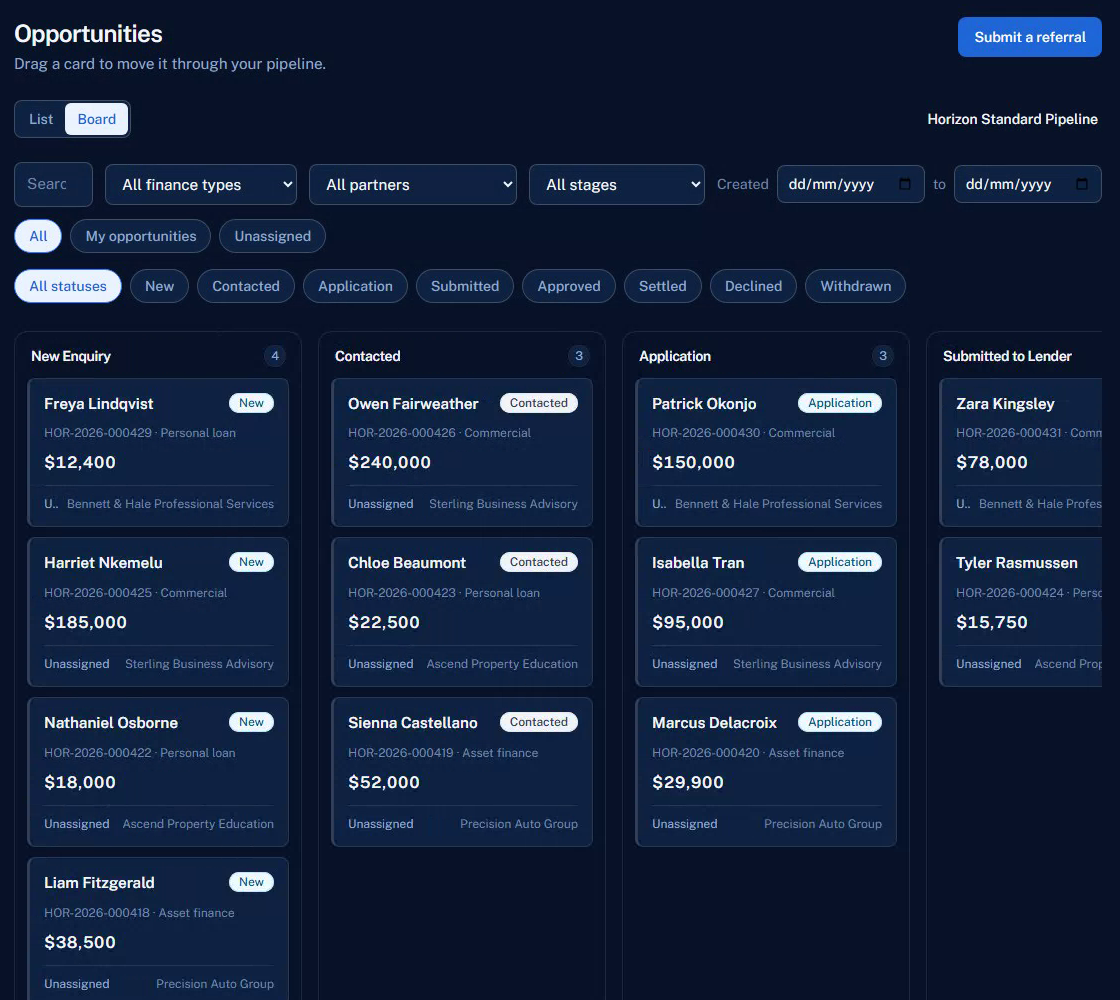This screenshot has width=1120, height=1000.
Task: Open Chloe Beaumont opportunity card
Action: 462,612
